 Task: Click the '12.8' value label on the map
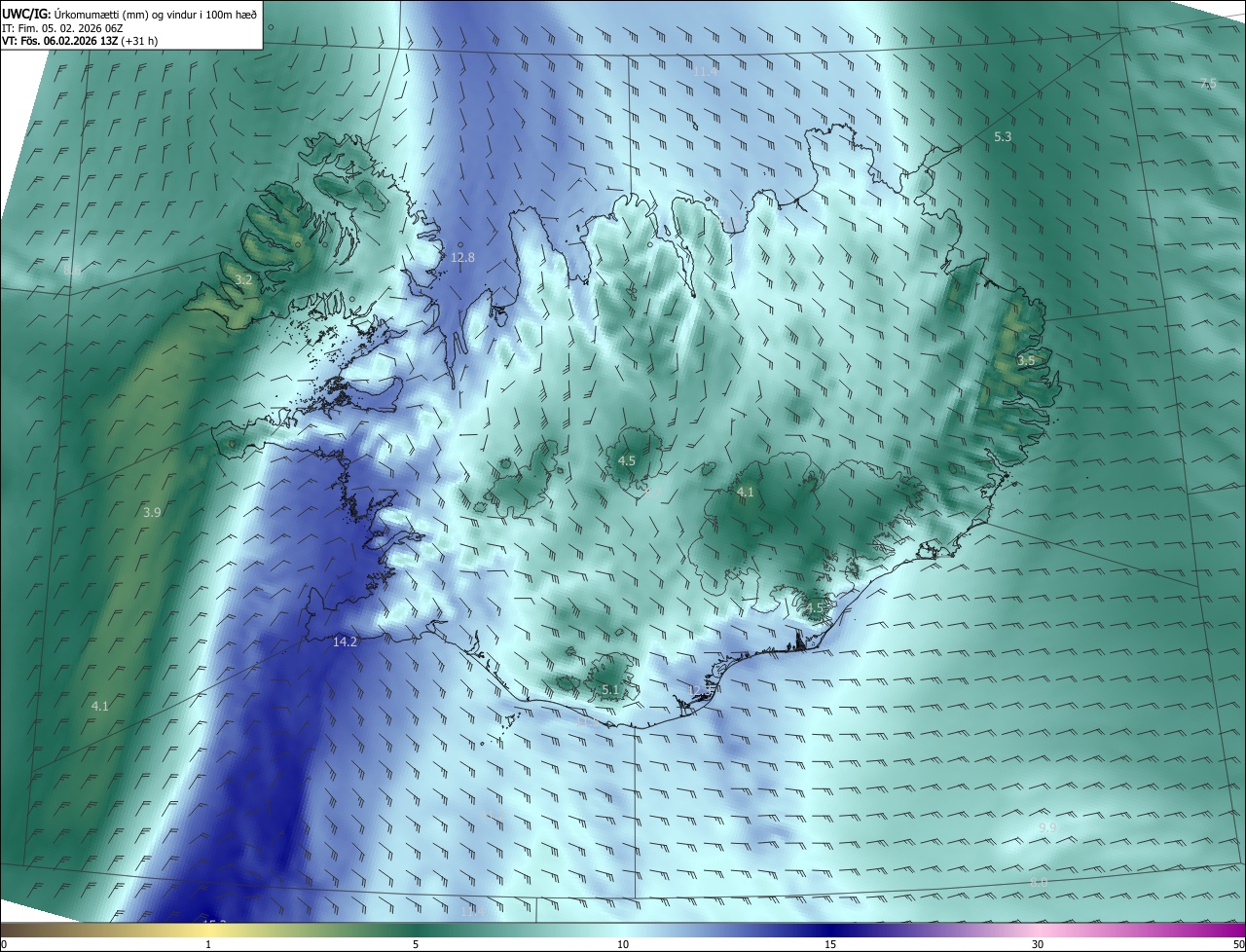tap(462, 258)
